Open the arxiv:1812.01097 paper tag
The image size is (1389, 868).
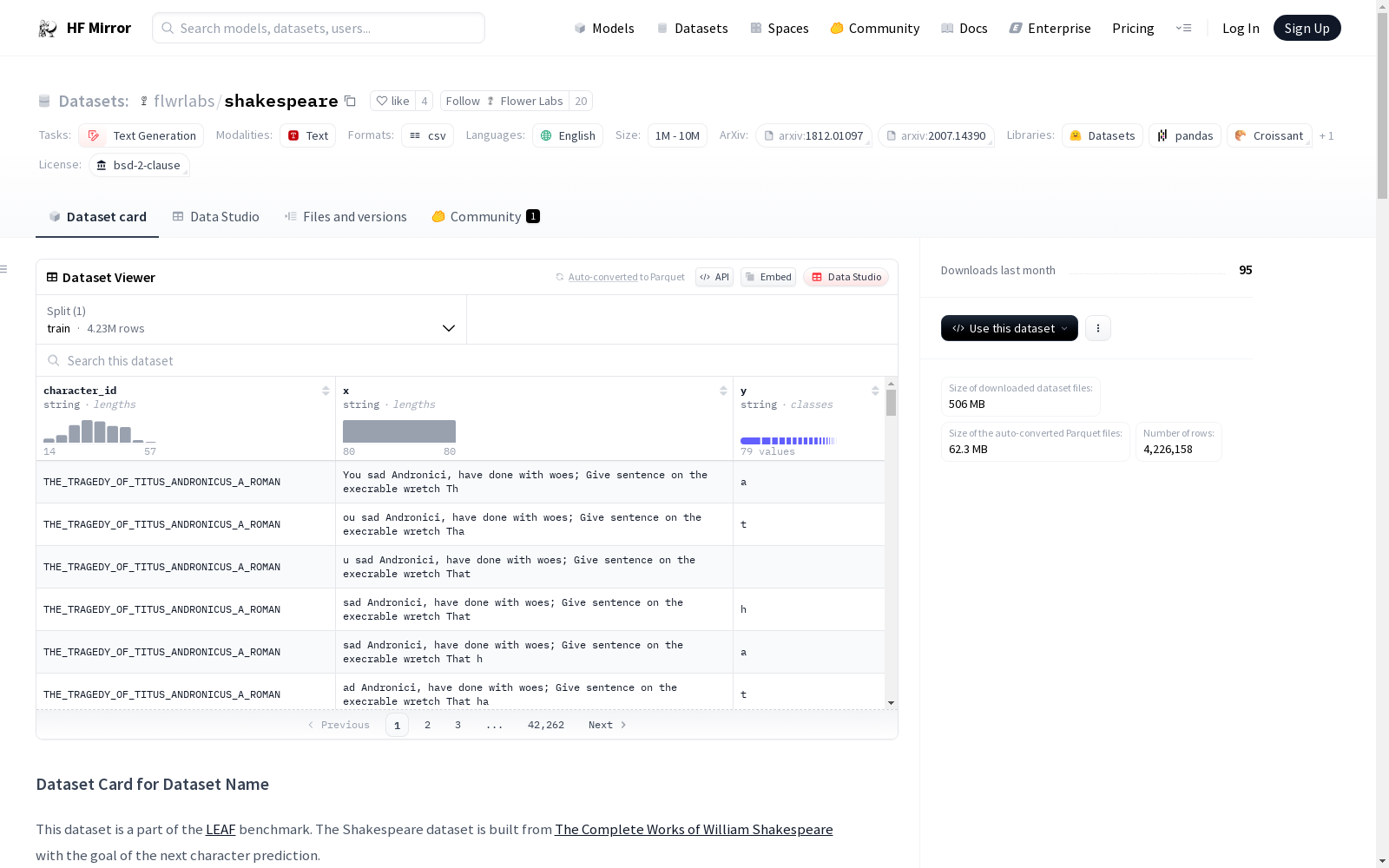pos(813,135)
